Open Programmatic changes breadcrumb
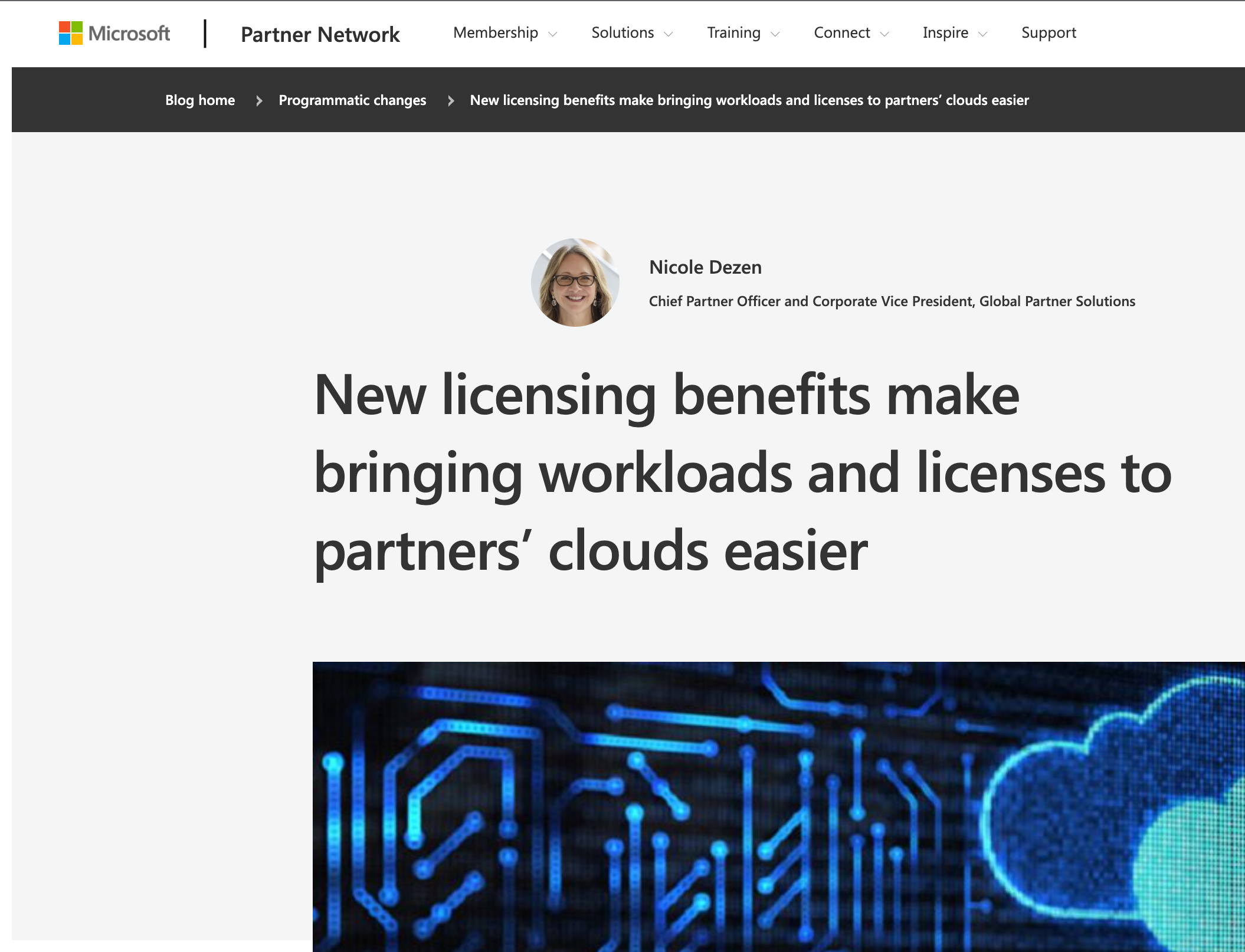This screenshot has width=1245, height=952. coord(352,100)
